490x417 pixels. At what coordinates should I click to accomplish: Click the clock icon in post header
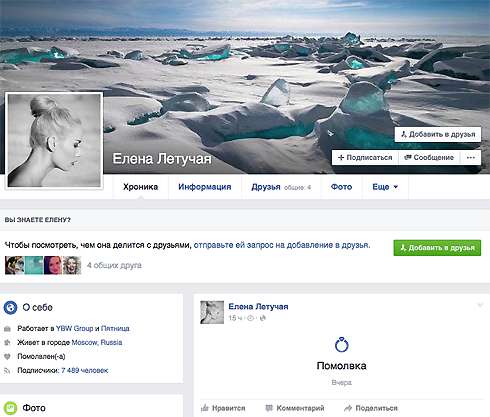coord(250,318)
